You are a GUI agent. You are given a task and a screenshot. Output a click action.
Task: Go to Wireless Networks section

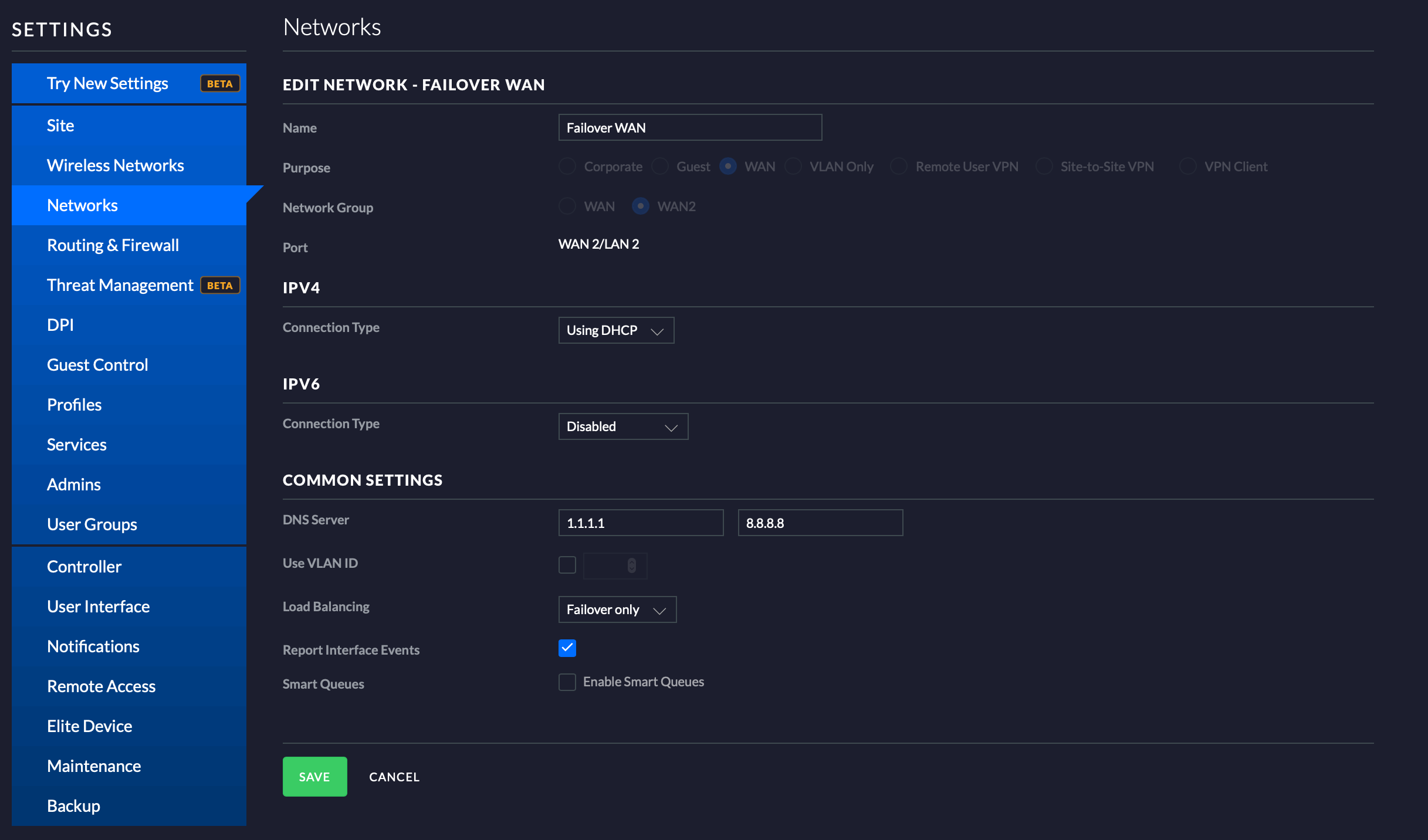[x=115, y=165]
